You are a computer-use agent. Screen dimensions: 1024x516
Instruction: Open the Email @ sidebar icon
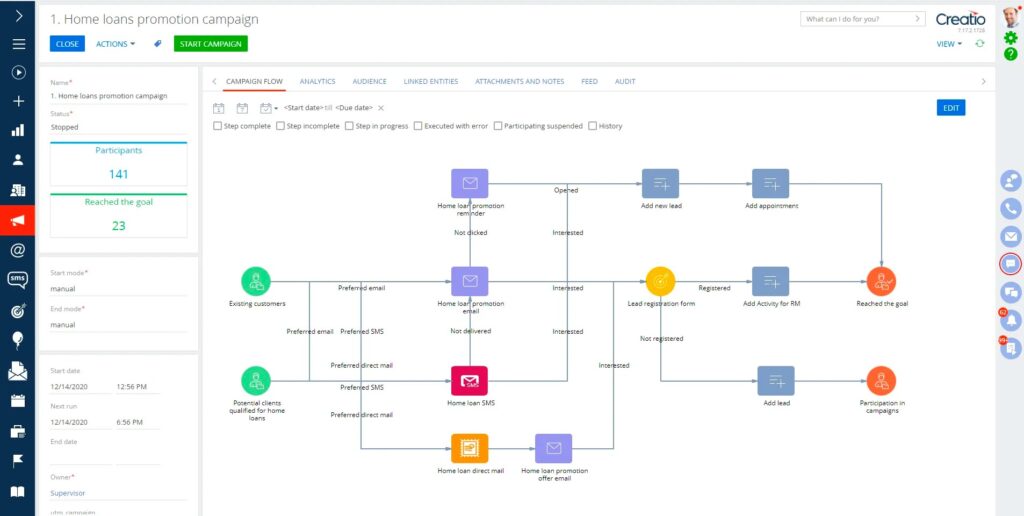pyautogui.click(x=18, y=250)
